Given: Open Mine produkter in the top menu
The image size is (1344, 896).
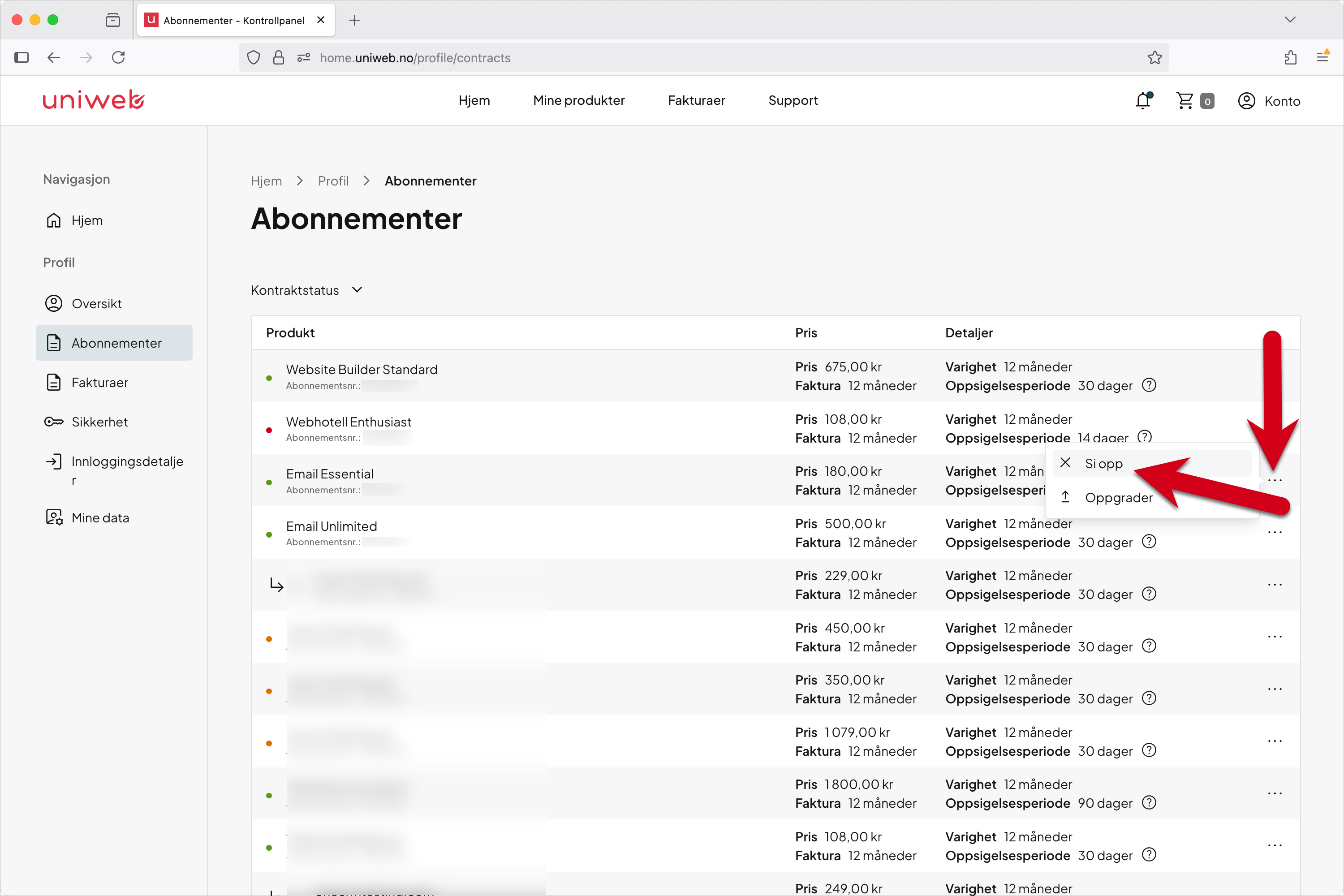Looking at the screenshot, I should [579, 100].
